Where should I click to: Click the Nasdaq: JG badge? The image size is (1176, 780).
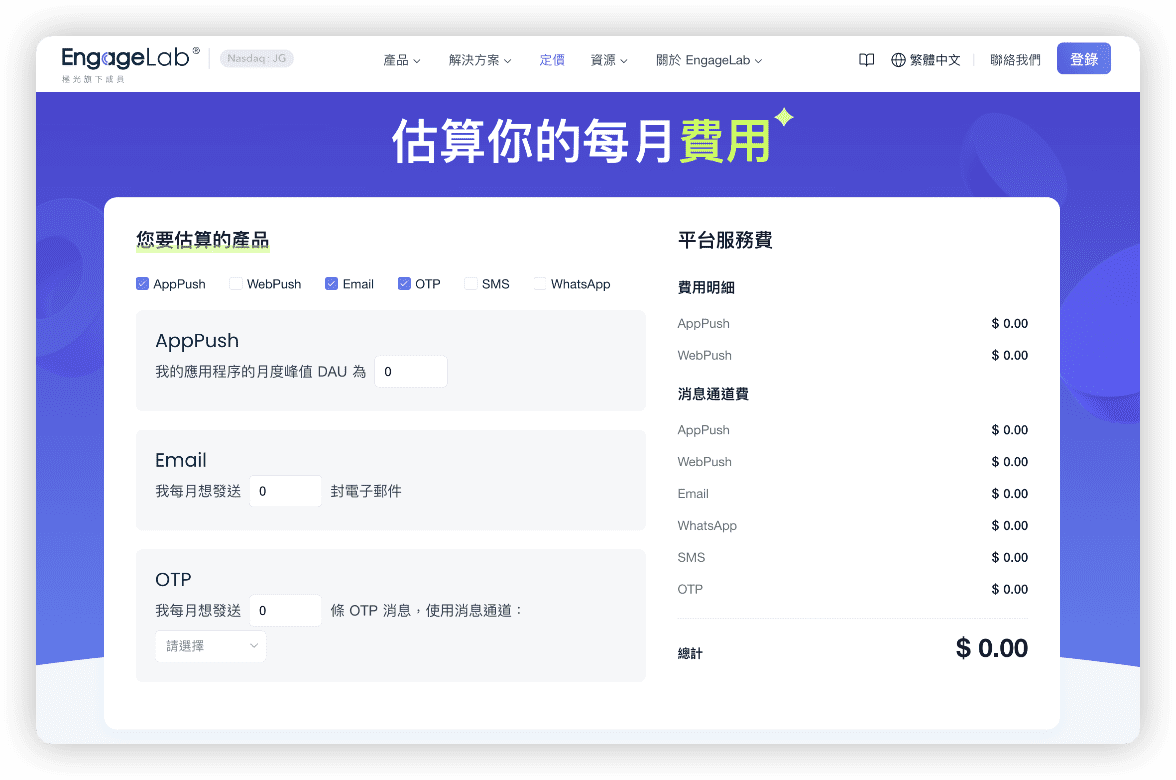point(256,58)
